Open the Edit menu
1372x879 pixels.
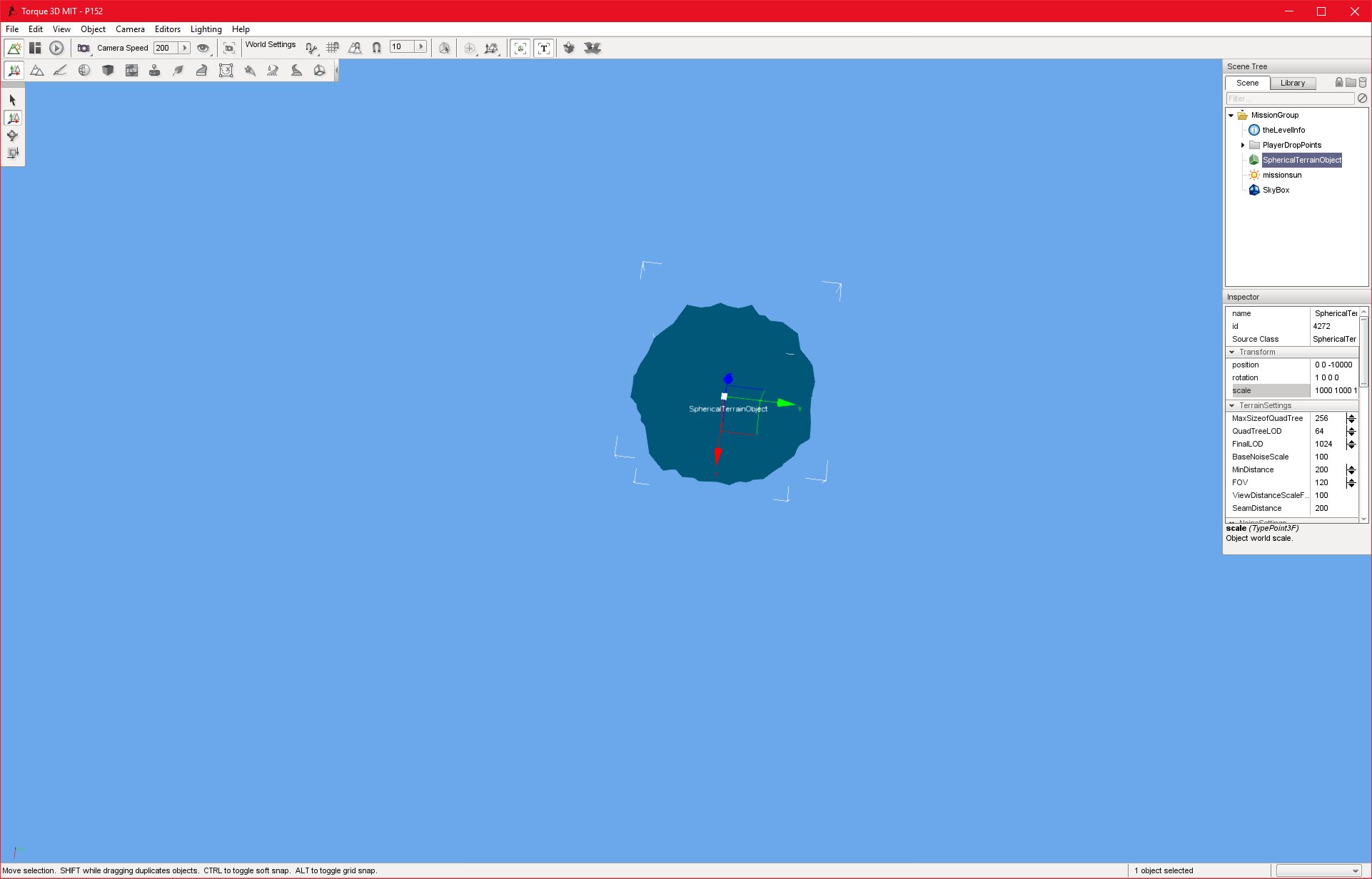36,29
